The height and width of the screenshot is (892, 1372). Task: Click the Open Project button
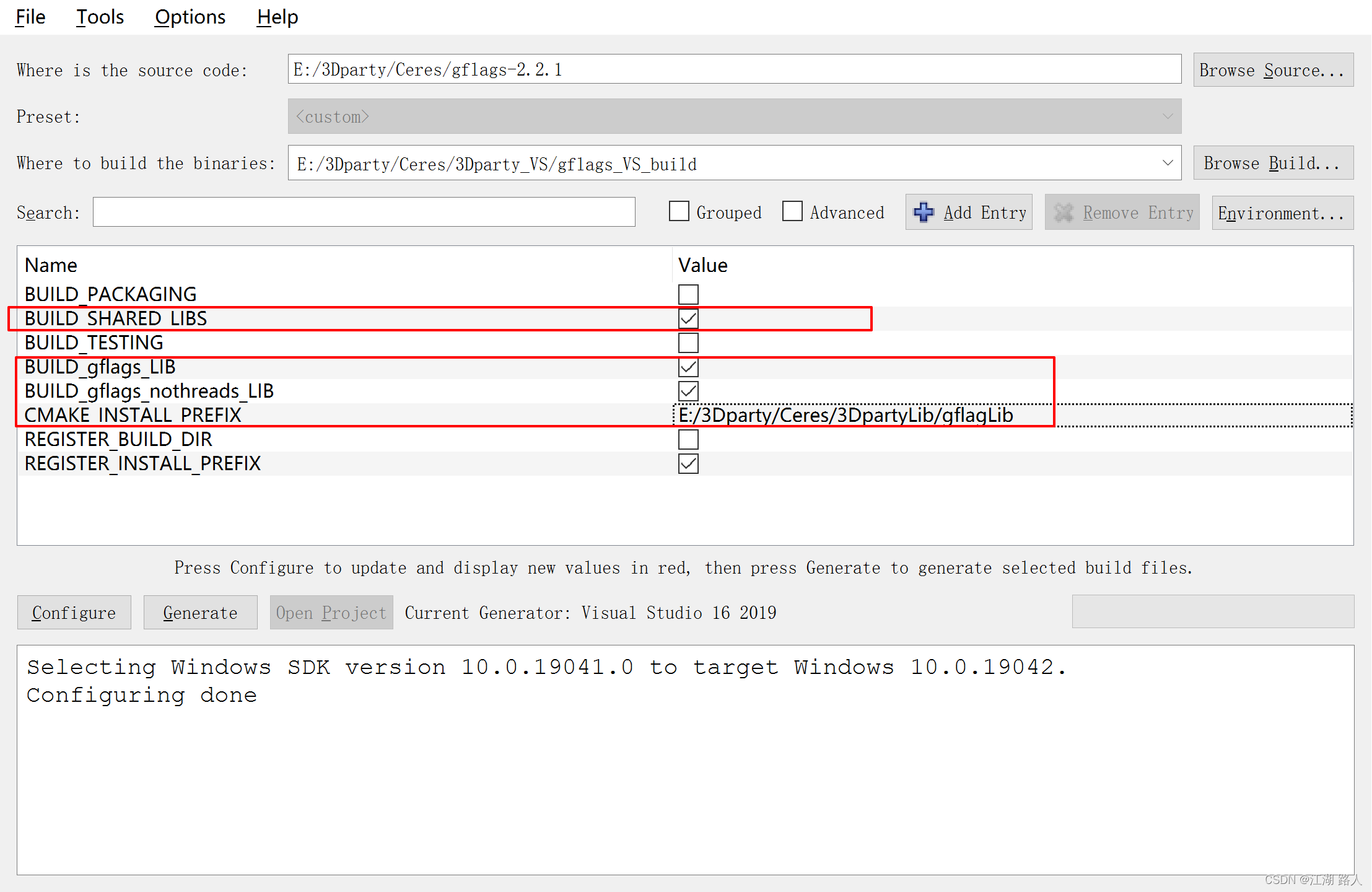330,612
